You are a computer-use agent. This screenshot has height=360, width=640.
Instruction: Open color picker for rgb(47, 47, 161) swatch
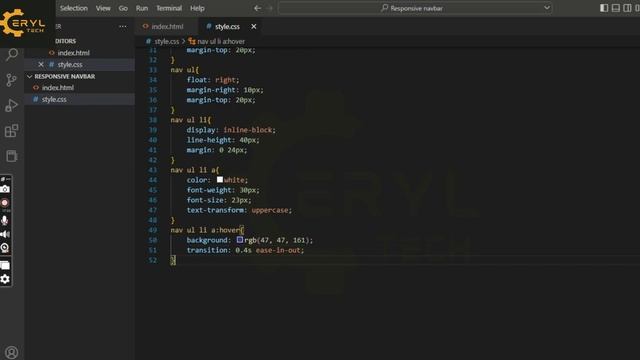[x=240, y=240]
